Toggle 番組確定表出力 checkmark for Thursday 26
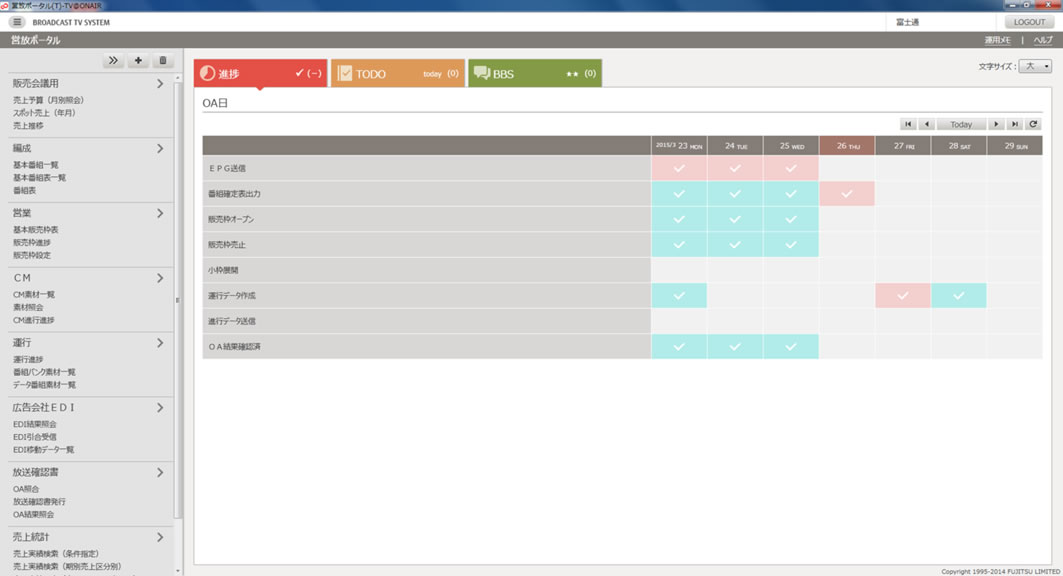This screenshot has width=1063, height=576. click(847, 194)
